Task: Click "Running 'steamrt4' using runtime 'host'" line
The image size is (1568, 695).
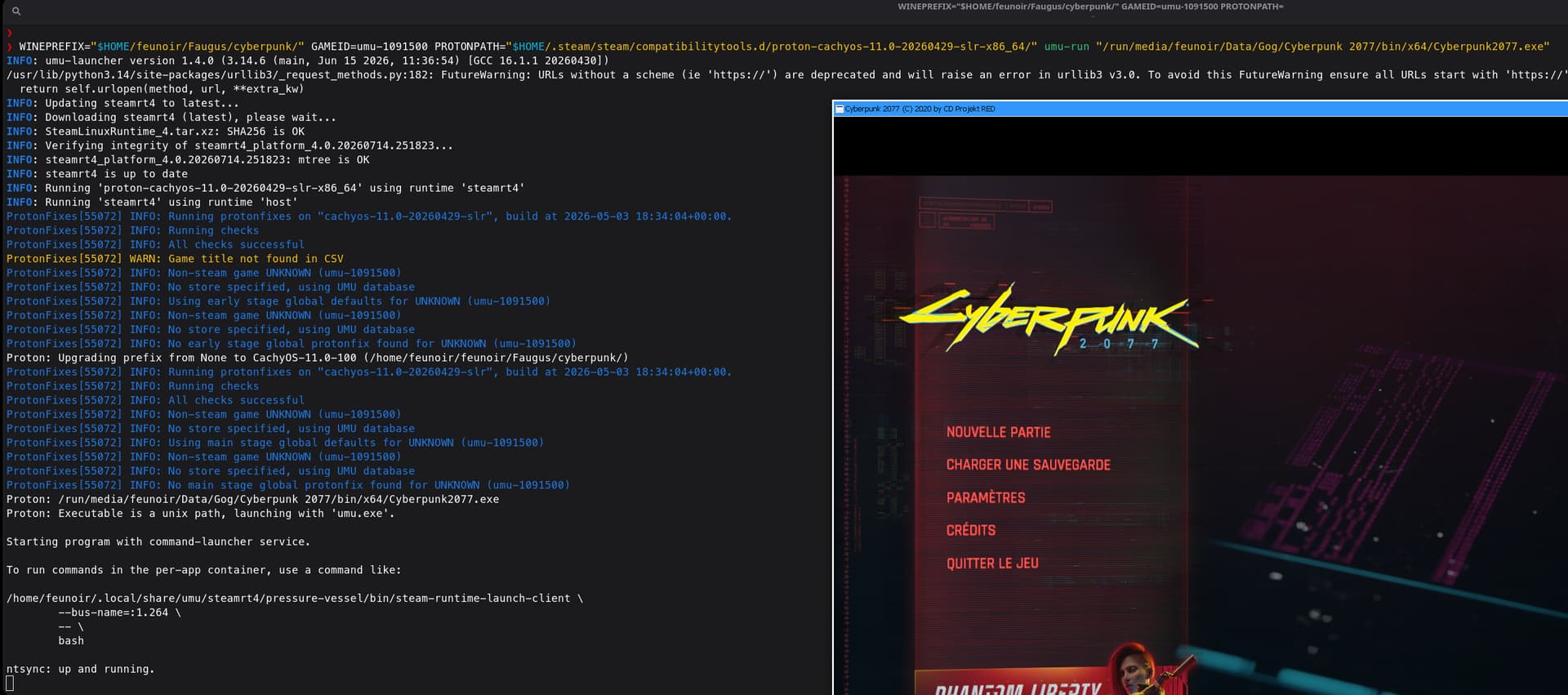Action: (152, 203)
